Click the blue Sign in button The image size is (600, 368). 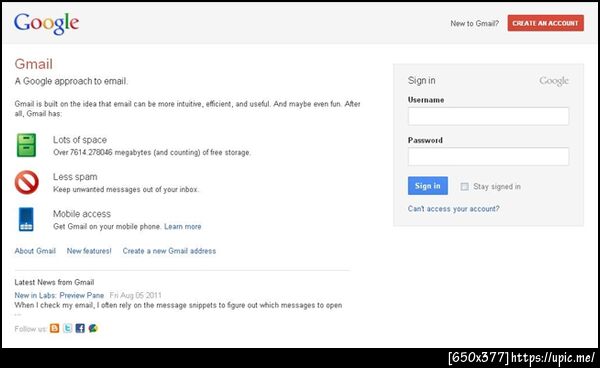pyautogui.click(x=428, y=186)
